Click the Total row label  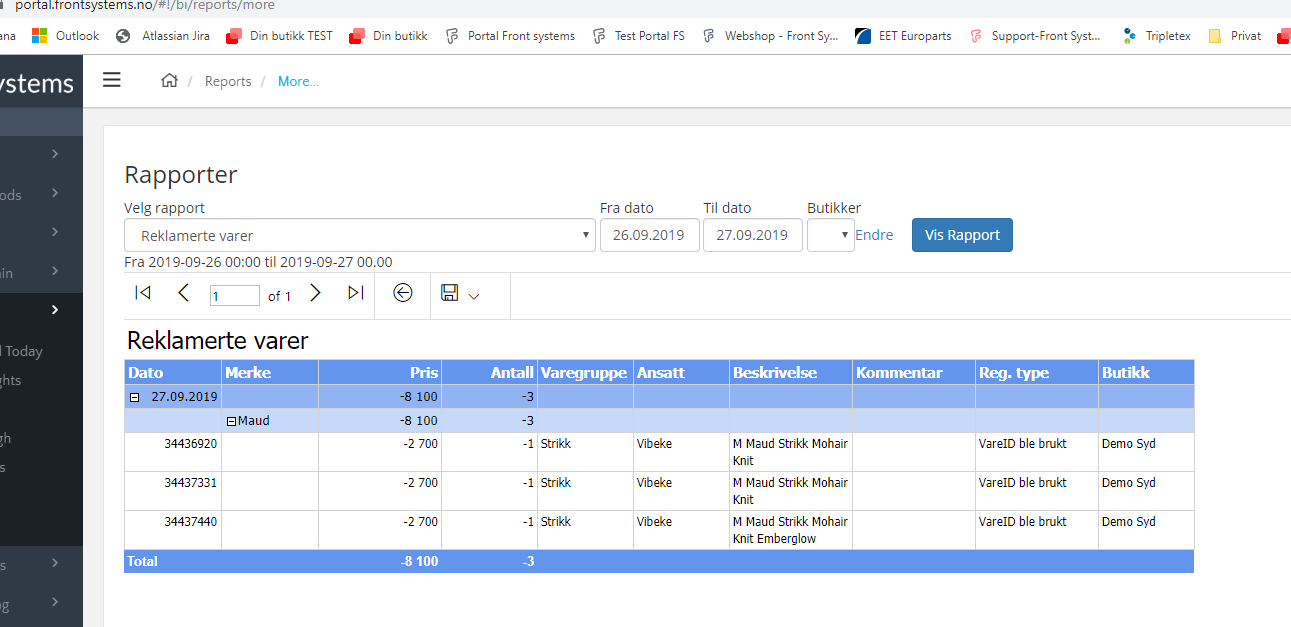pos(143,561)
